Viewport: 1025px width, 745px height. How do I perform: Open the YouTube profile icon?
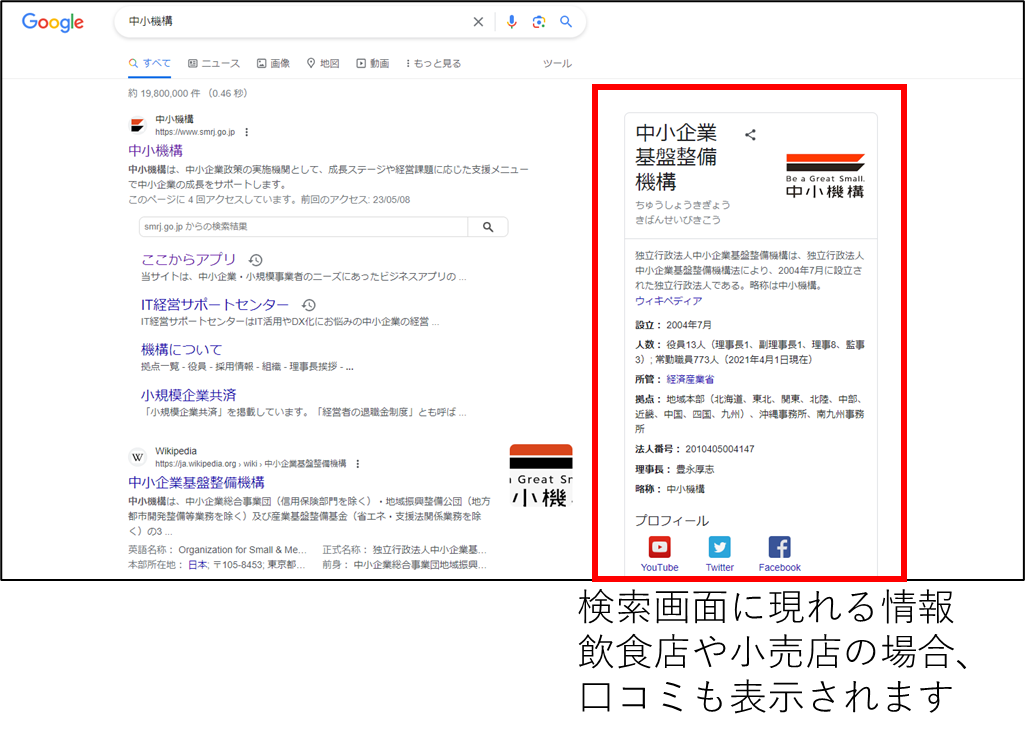click(x=659, y=546)
